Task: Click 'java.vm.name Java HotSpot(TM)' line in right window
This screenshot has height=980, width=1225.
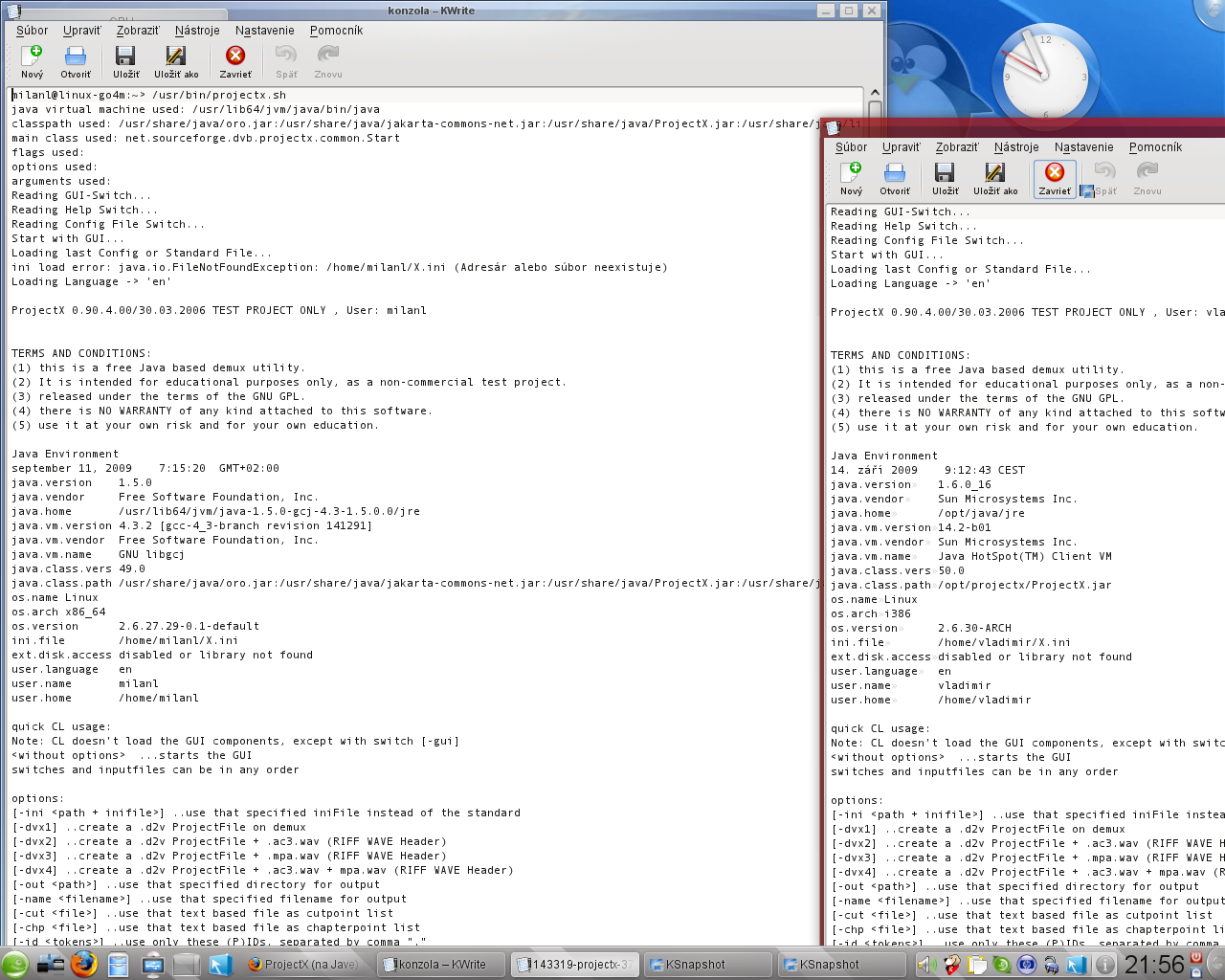Action: 971,556
